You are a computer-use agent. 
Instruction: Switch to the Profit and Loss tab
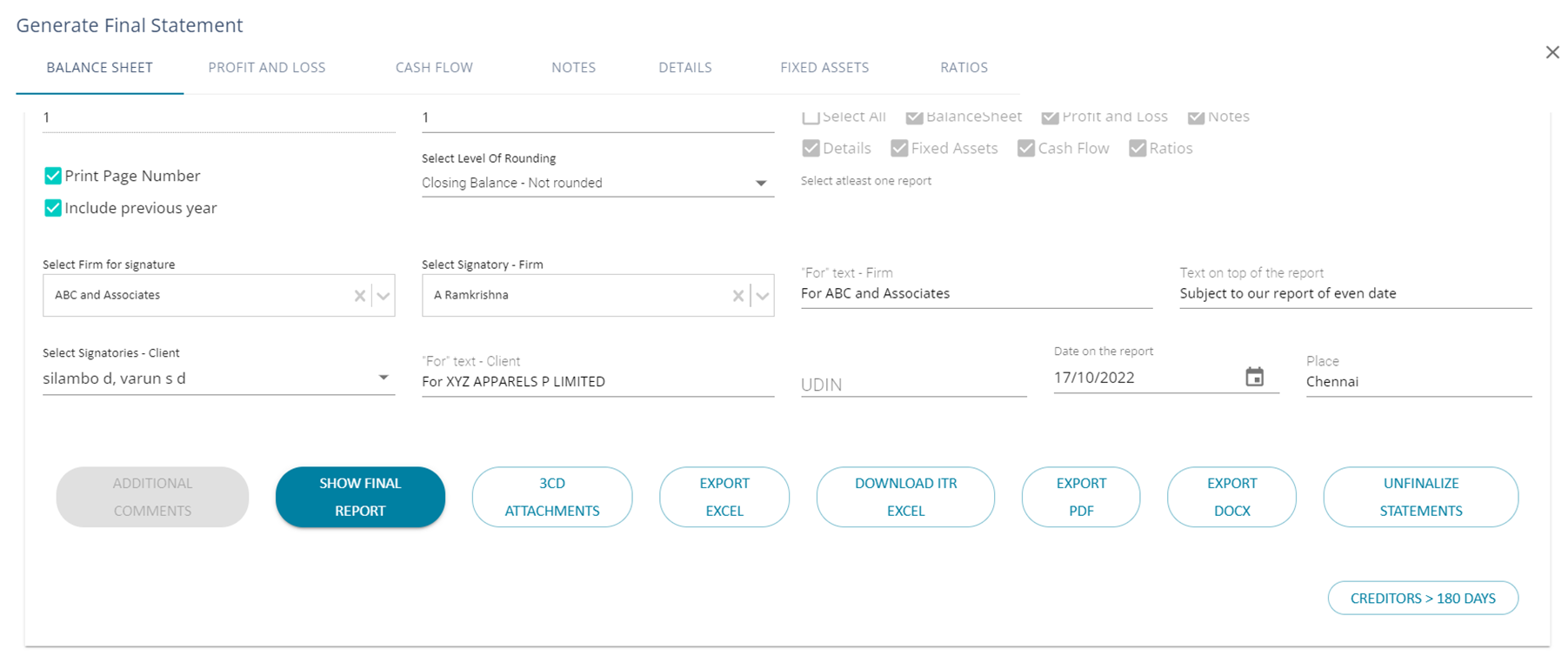tap(267, 67)
